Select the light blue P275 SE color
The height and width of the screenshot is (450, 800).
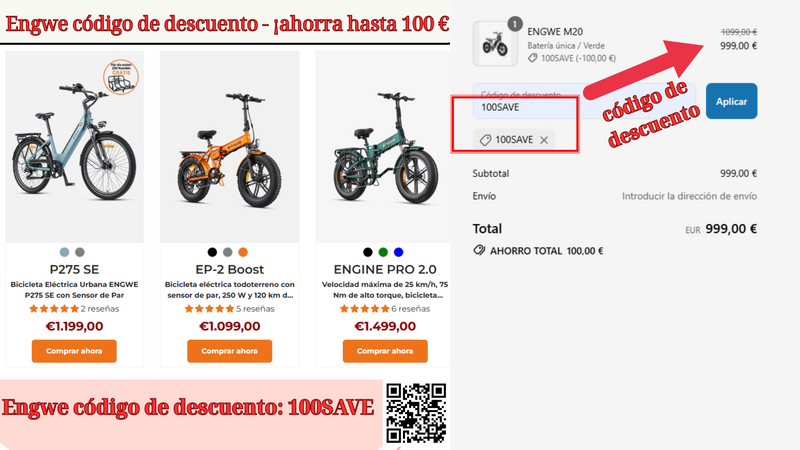click(x=64, y=252)
